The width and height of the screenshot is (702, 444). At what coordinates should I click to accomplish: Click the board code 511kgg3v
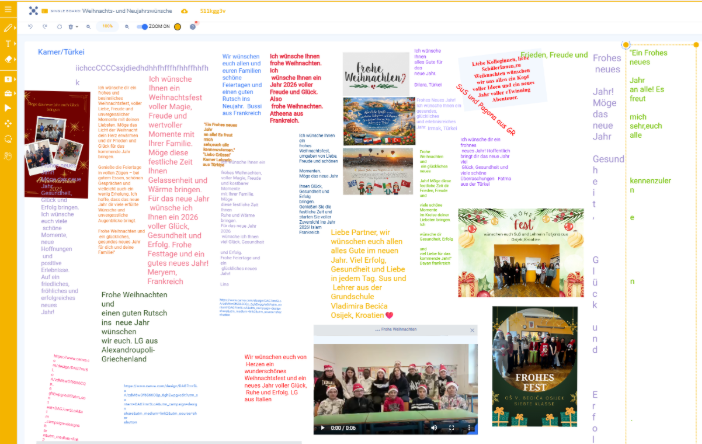(x=213, y=10)
